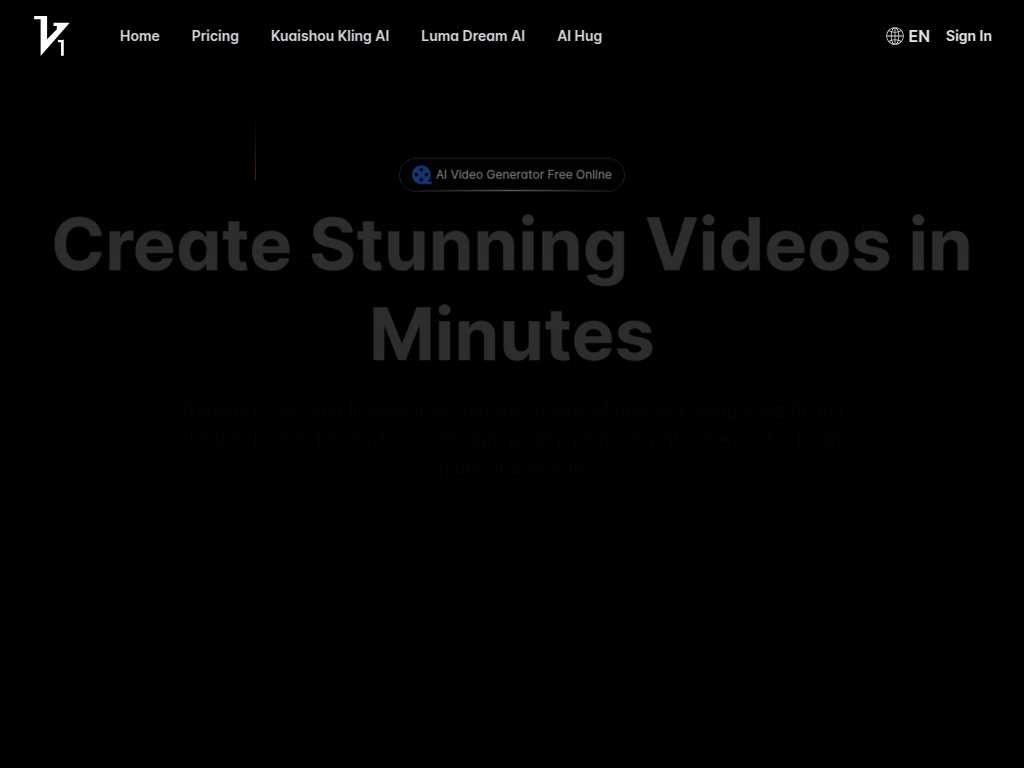Image resolution: width=1024 pixels, height=768 pixels.
Task: Navigate to AI Hug
Action: pos(579,36)
